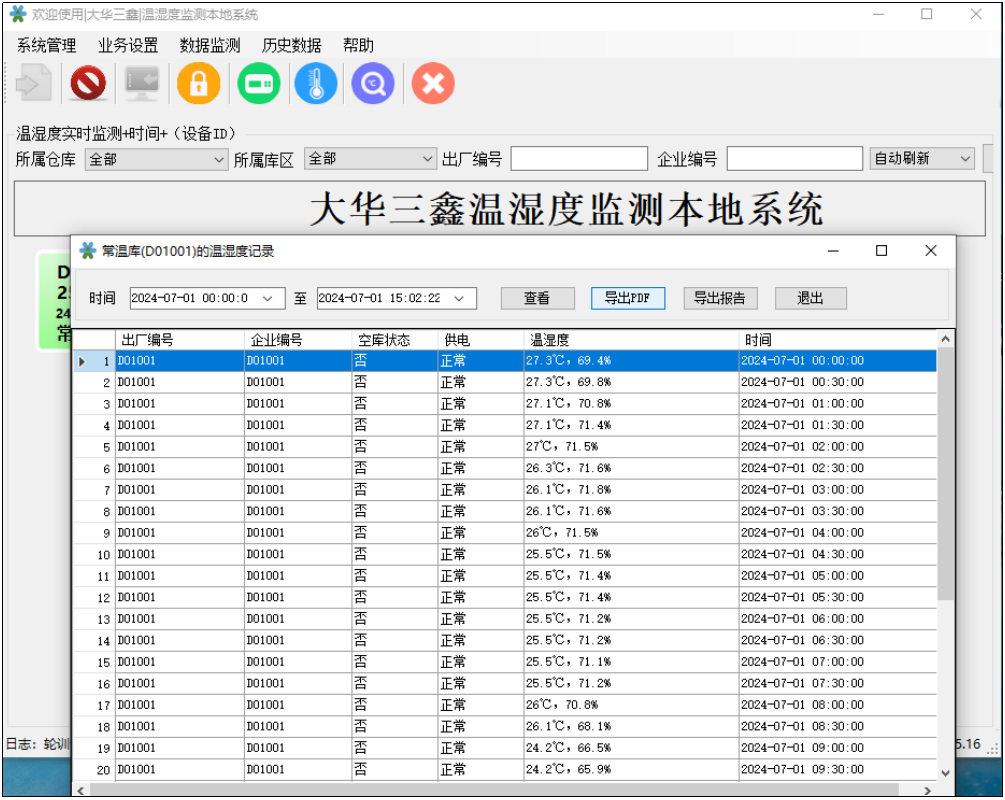This screenshot has width=1005, height=800.
Task: Open the blue thermometer monitoring icon
Action: 316,84
